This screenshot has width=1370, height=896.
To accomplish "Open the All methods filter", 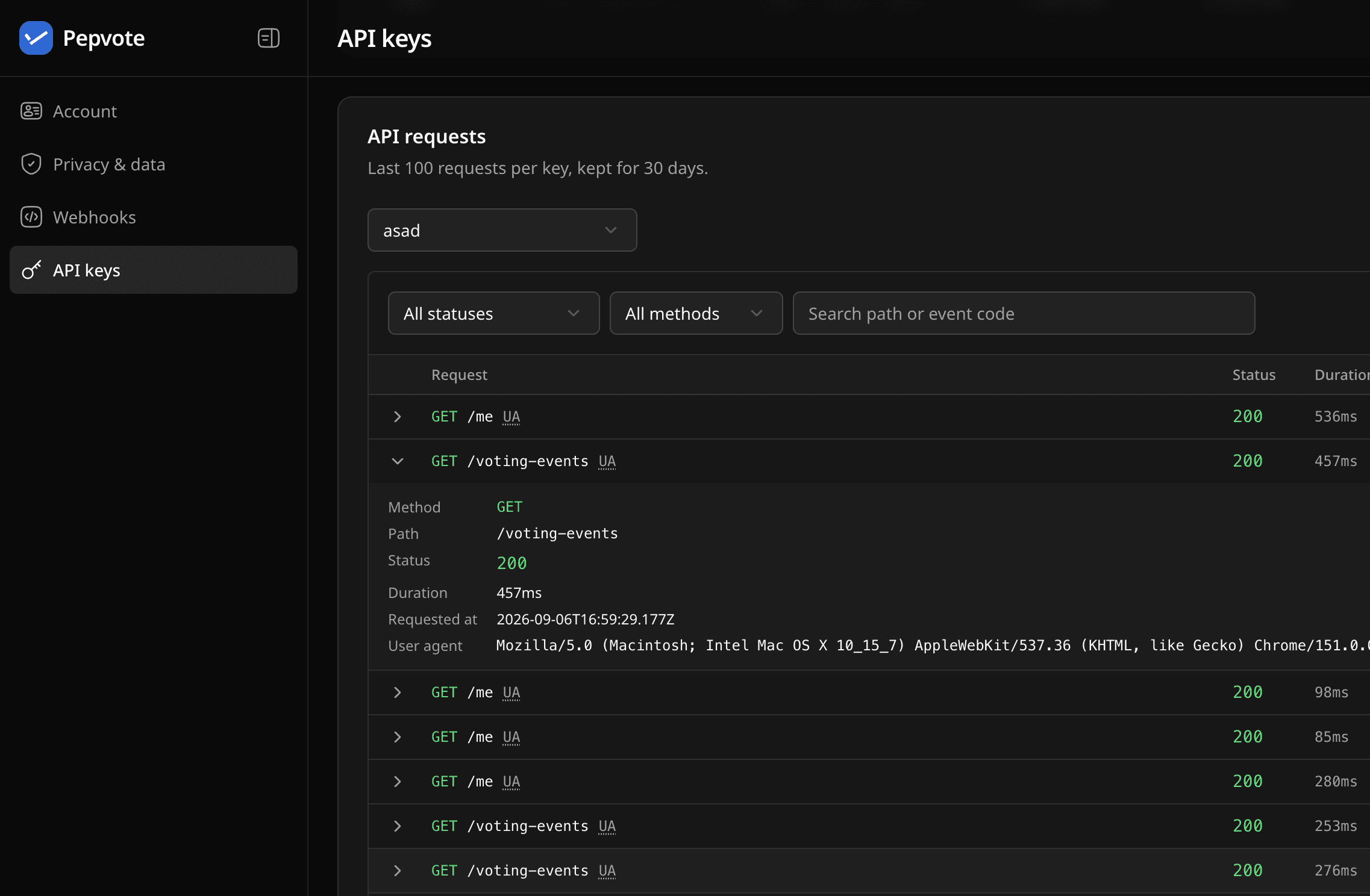I will (696, 313).
